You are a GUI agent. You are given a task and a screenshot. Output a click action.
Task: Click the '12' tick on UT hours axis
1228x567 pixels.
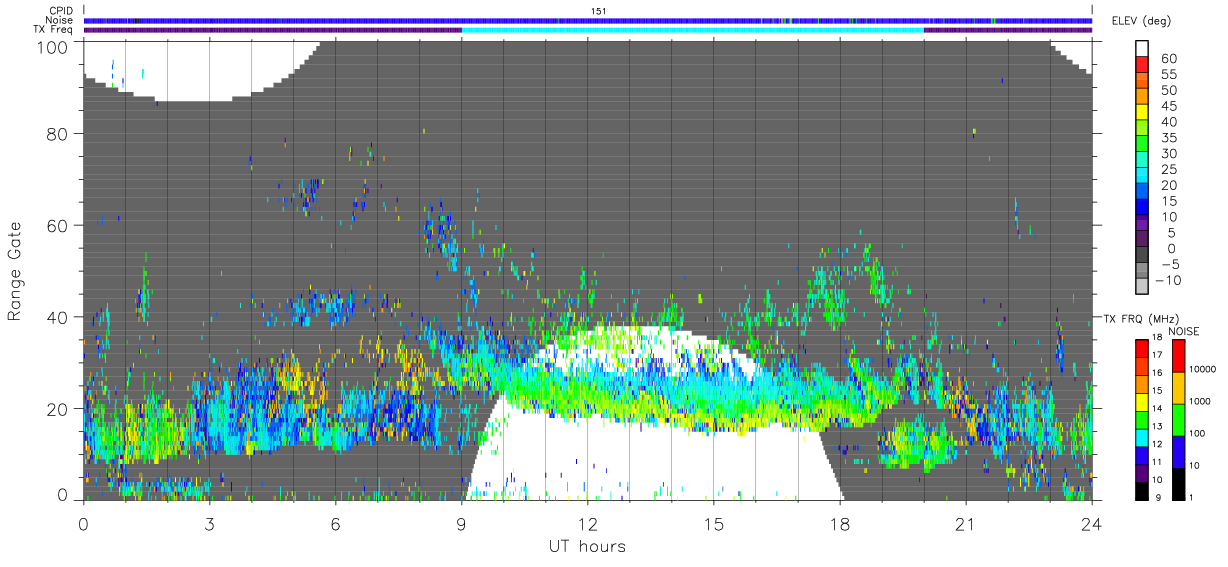[x=587, y=524]
